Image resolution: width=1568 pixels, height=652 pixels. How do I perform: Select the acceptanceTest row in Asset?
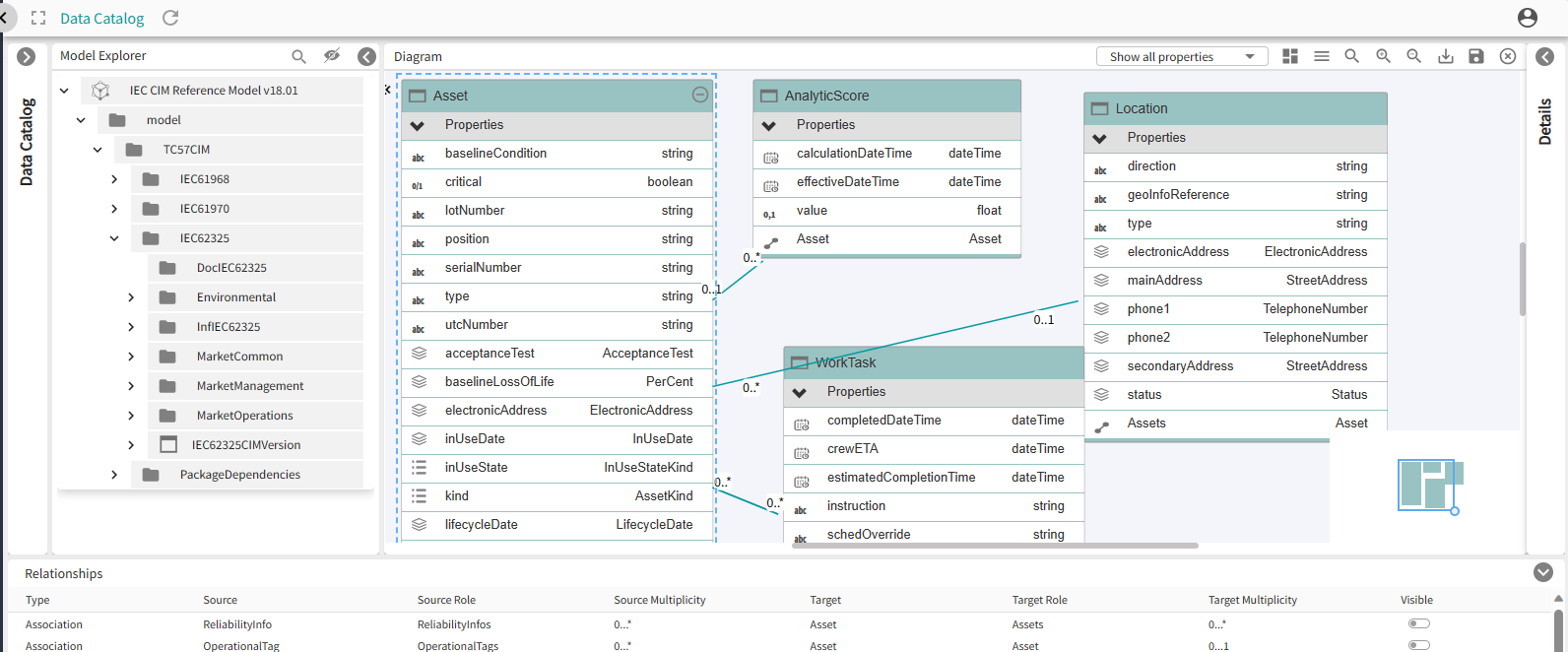(557, 354)
